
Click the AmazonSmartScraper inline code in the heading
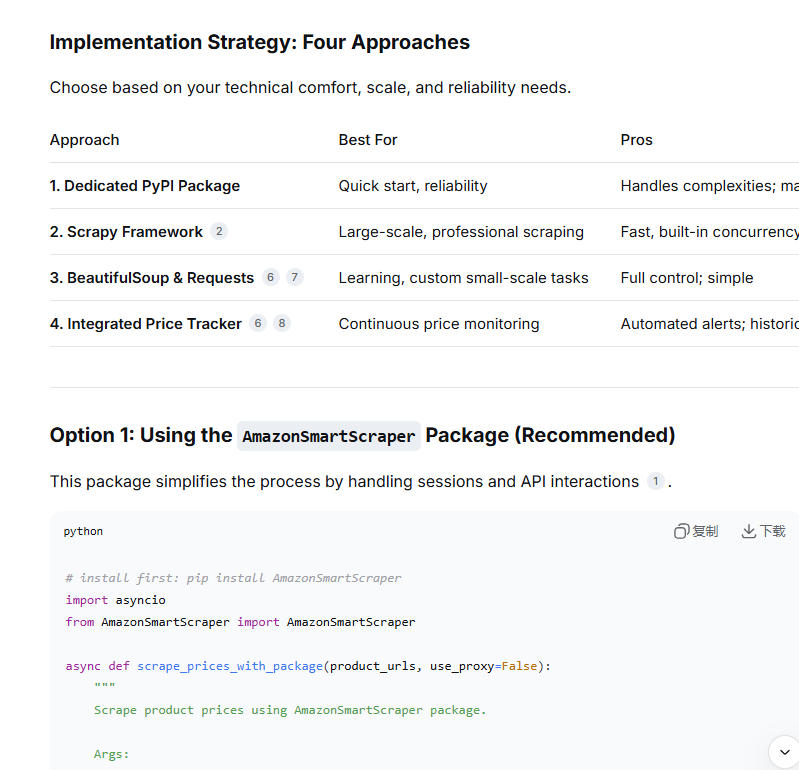point(329,436)
